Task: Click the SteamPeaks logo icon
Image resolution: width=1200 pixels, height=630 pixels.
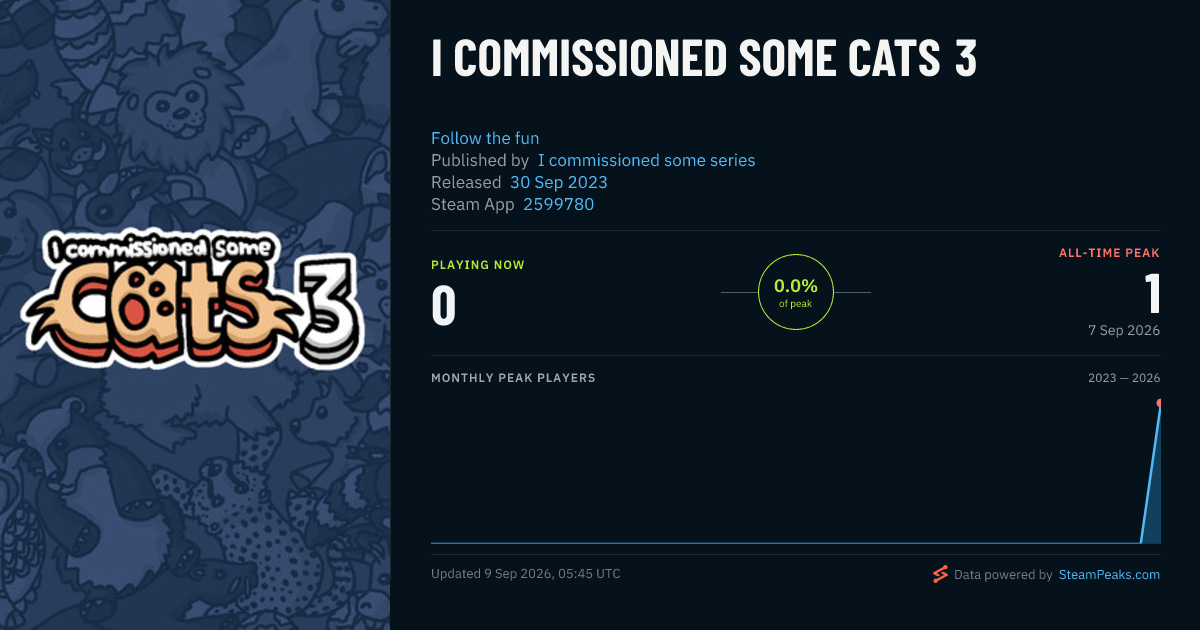Action: point(940,574)
